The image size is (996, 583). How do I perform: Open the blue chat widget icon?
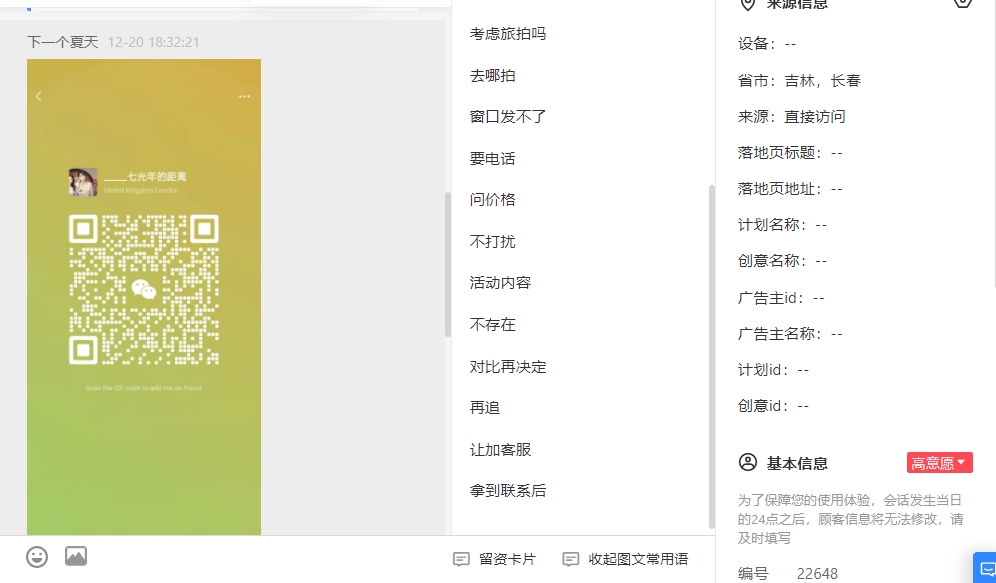pos(986,568)
